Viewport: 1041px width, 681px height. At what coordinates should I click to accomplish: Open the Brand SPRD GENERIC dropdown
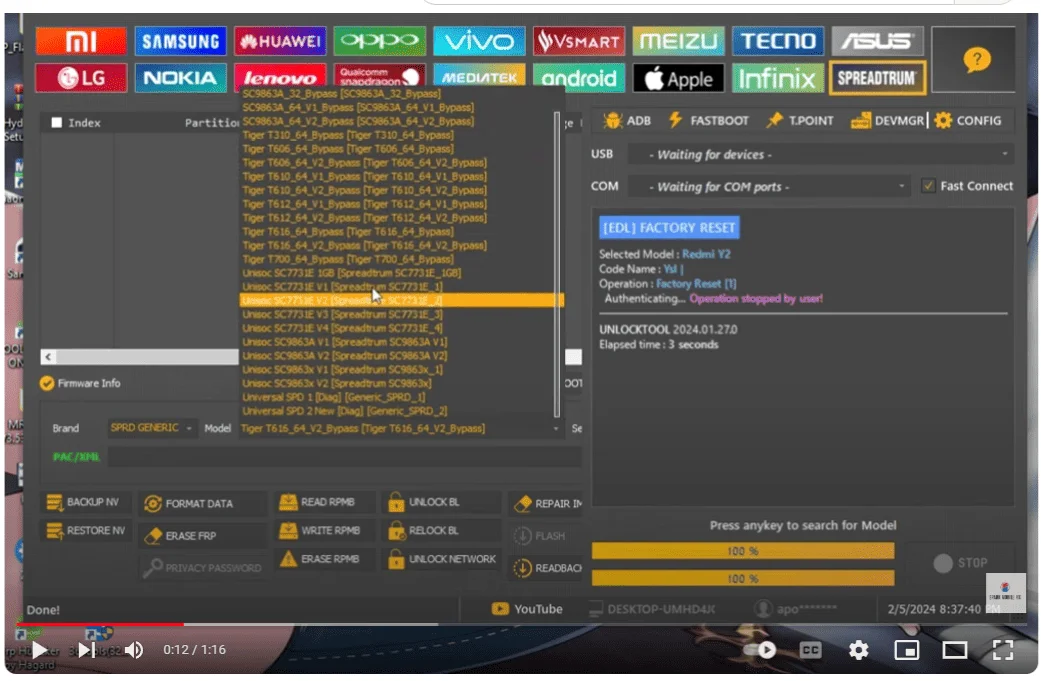click(x=151, y=428)
